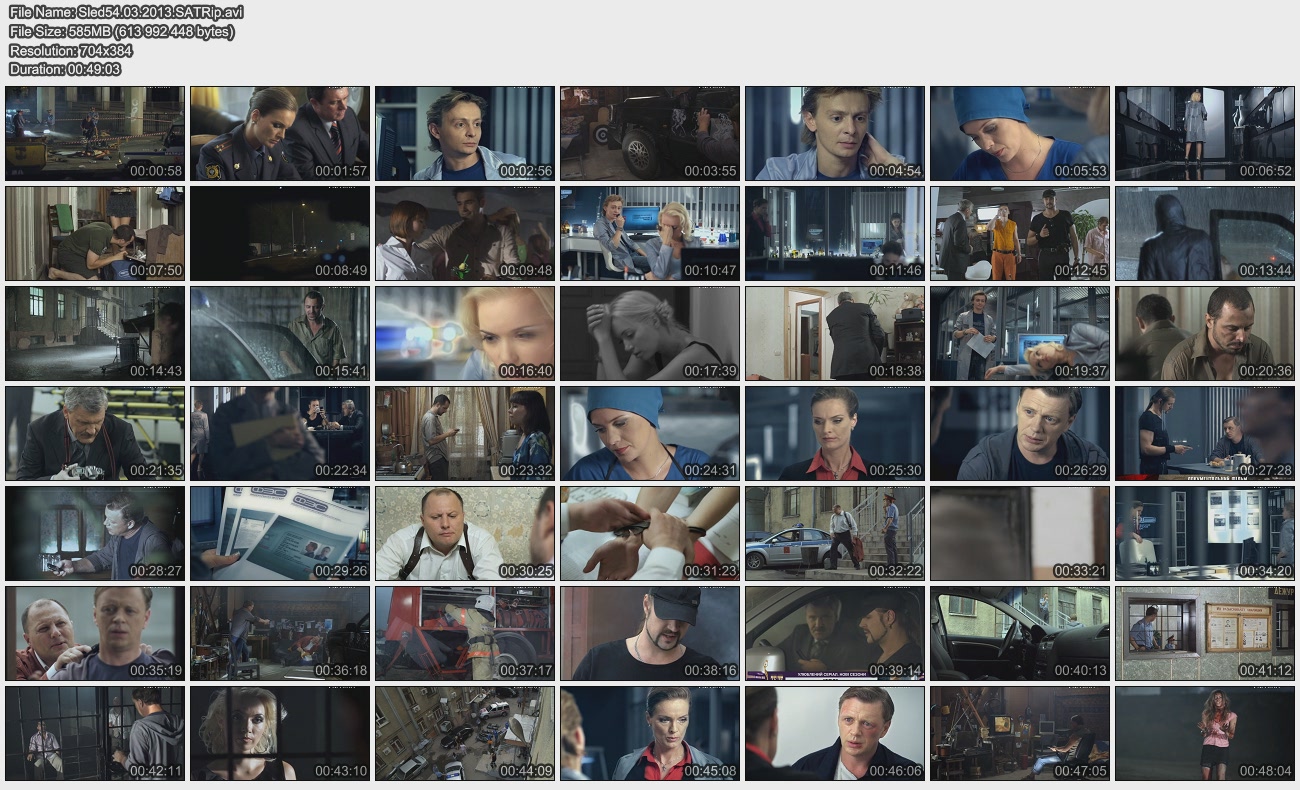Select the aerial street frame at 00:44:09
The image size is (1300, 790).
click(465, 733)
